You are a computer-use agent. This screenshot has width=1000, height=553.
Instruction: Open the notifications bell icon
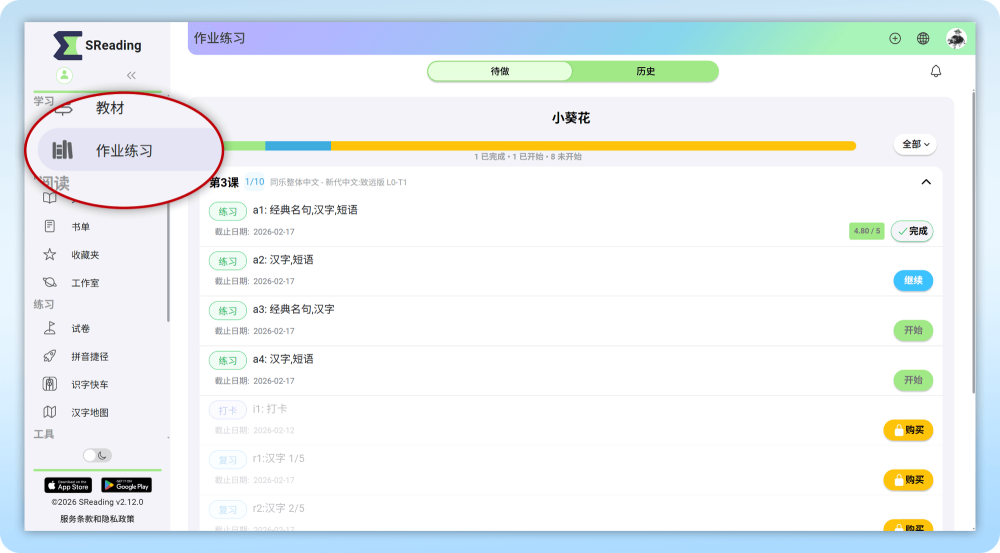pos(936,71)
